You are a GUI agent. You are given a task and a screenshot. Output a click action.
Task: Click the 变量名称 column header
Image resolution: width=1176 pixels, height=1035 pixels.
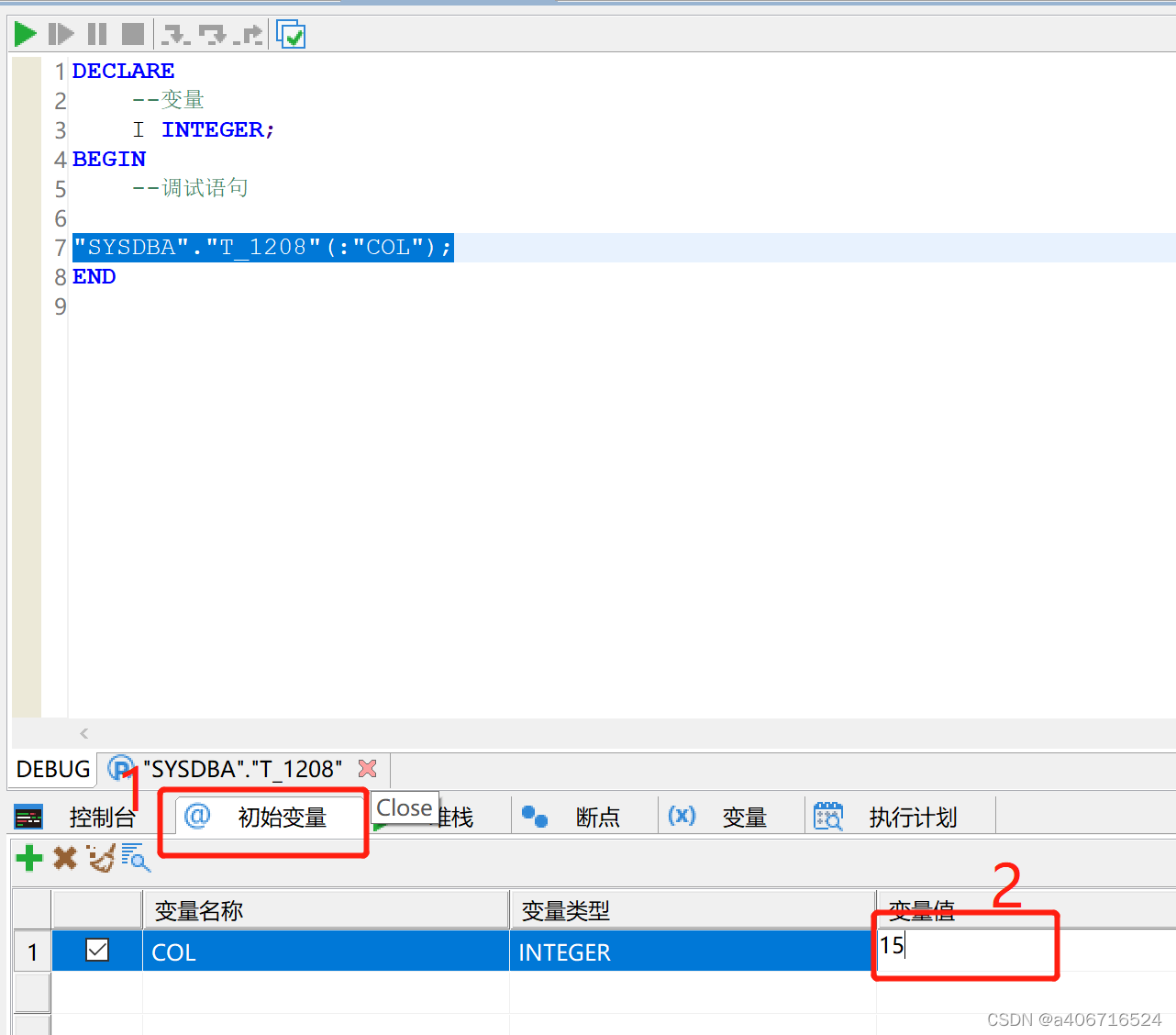point(326,909)
